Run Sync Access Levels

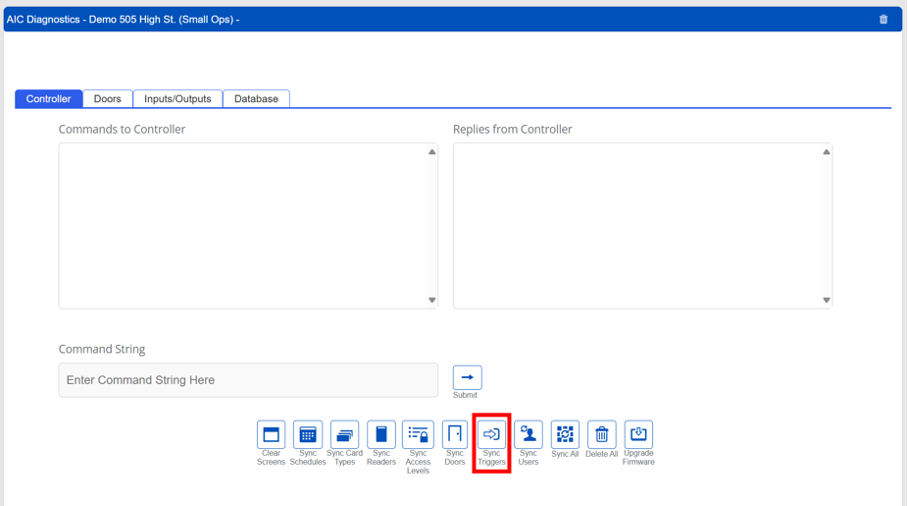[418, 434]
